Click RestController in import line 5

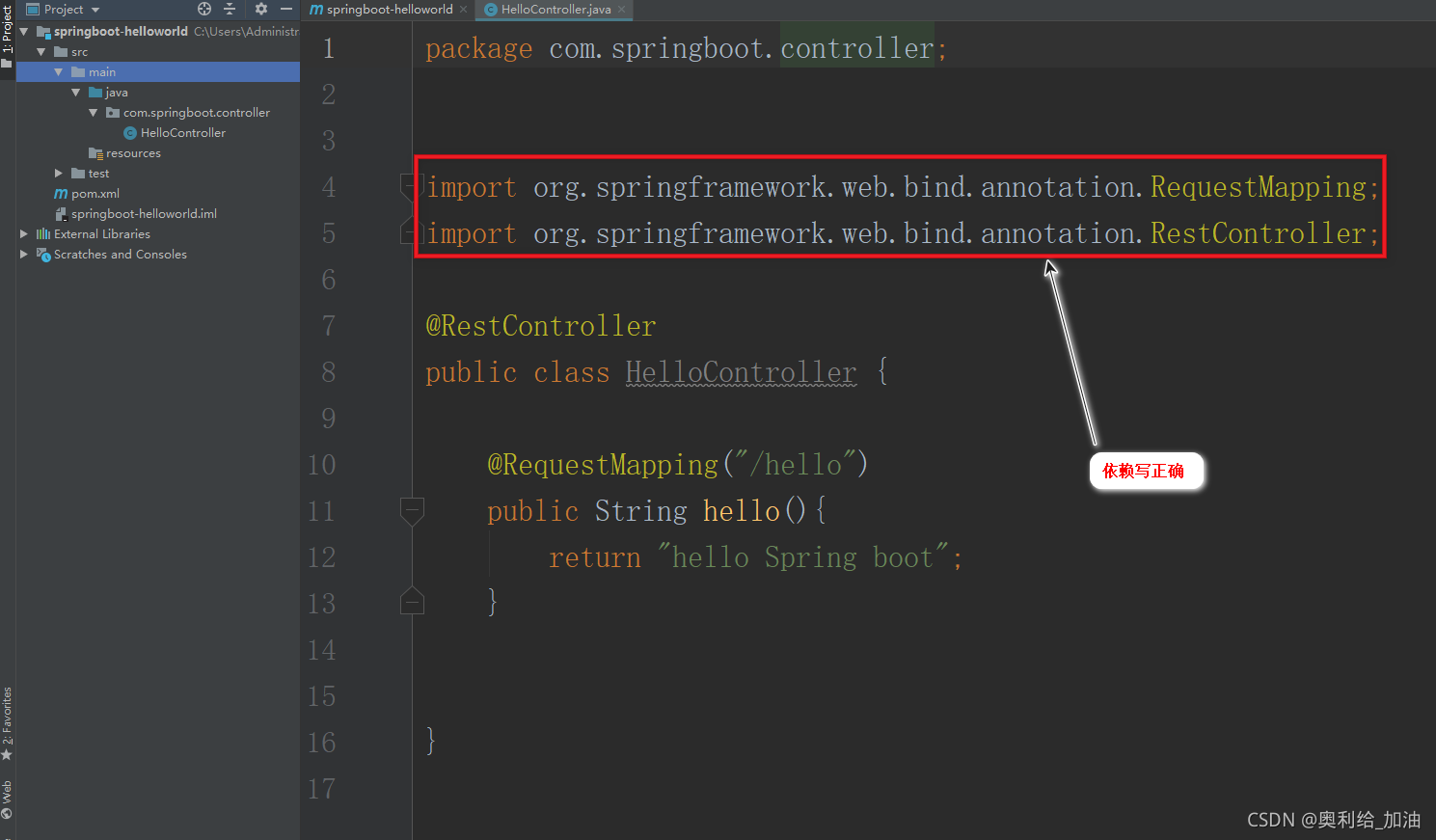1259,233
